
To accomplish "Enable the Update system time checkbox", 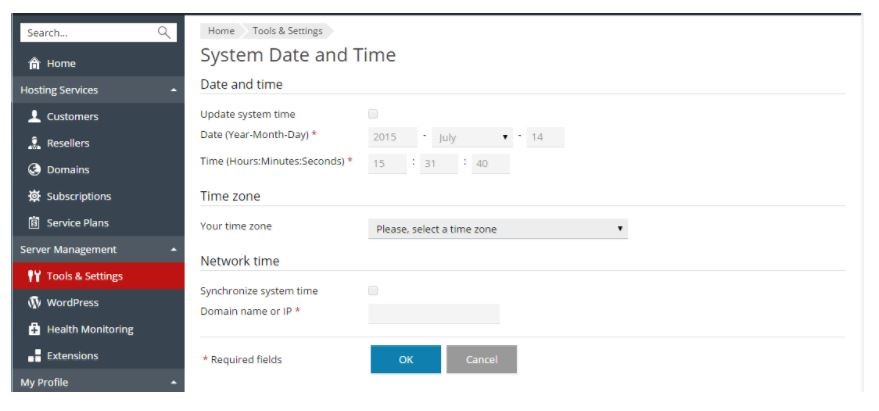I will click(373, 114).
